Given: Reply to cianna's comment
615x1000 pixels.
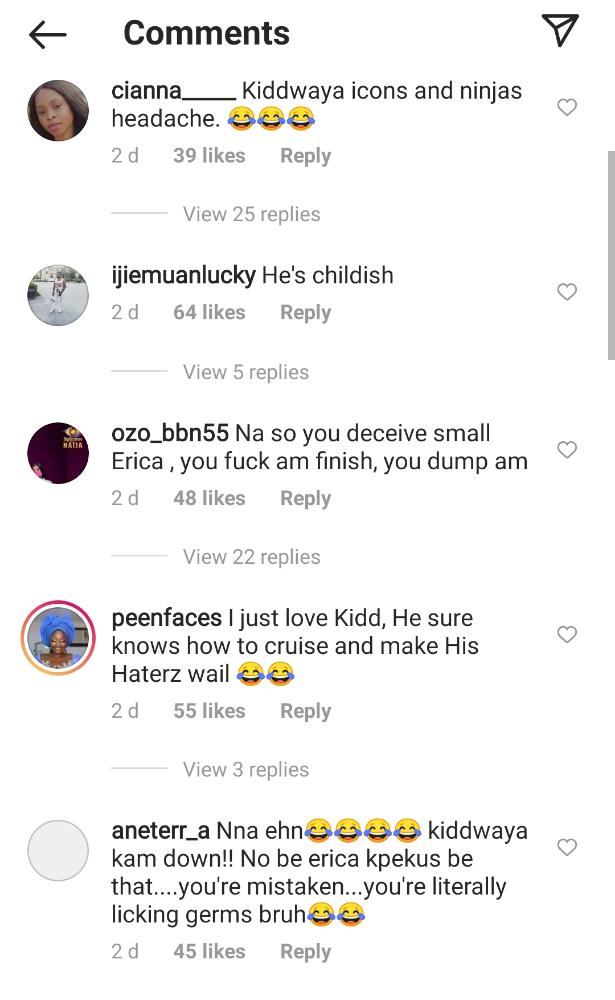Looking at the screenshot, I should (305, 156).
